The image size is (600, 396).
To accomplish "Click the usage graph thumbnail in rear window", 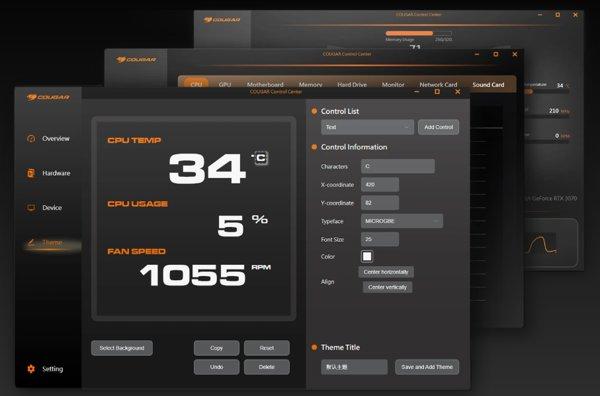I will pos(541,245).
